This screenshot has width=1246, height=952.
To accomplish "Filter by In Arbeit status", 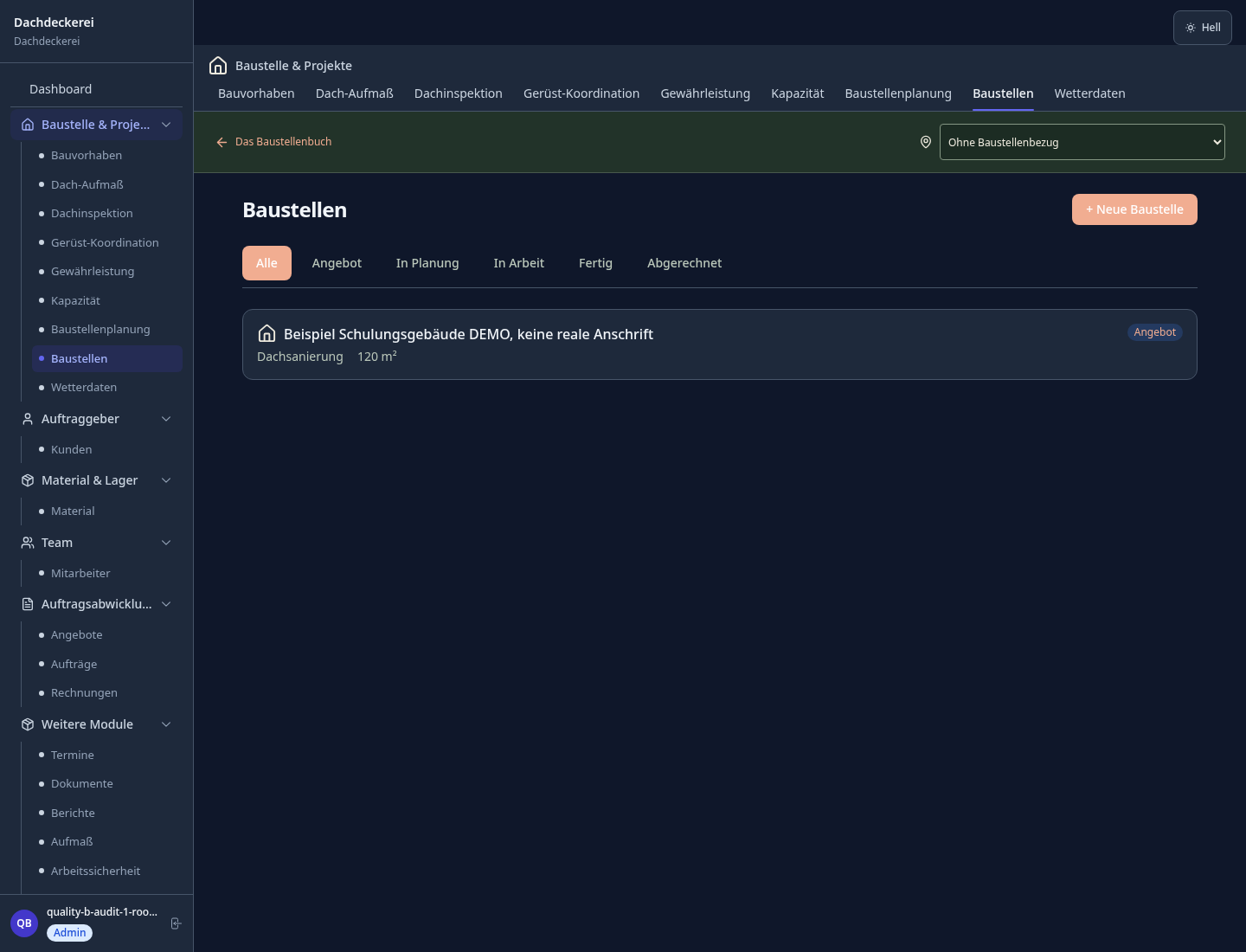I will click(x=519, y=263).
